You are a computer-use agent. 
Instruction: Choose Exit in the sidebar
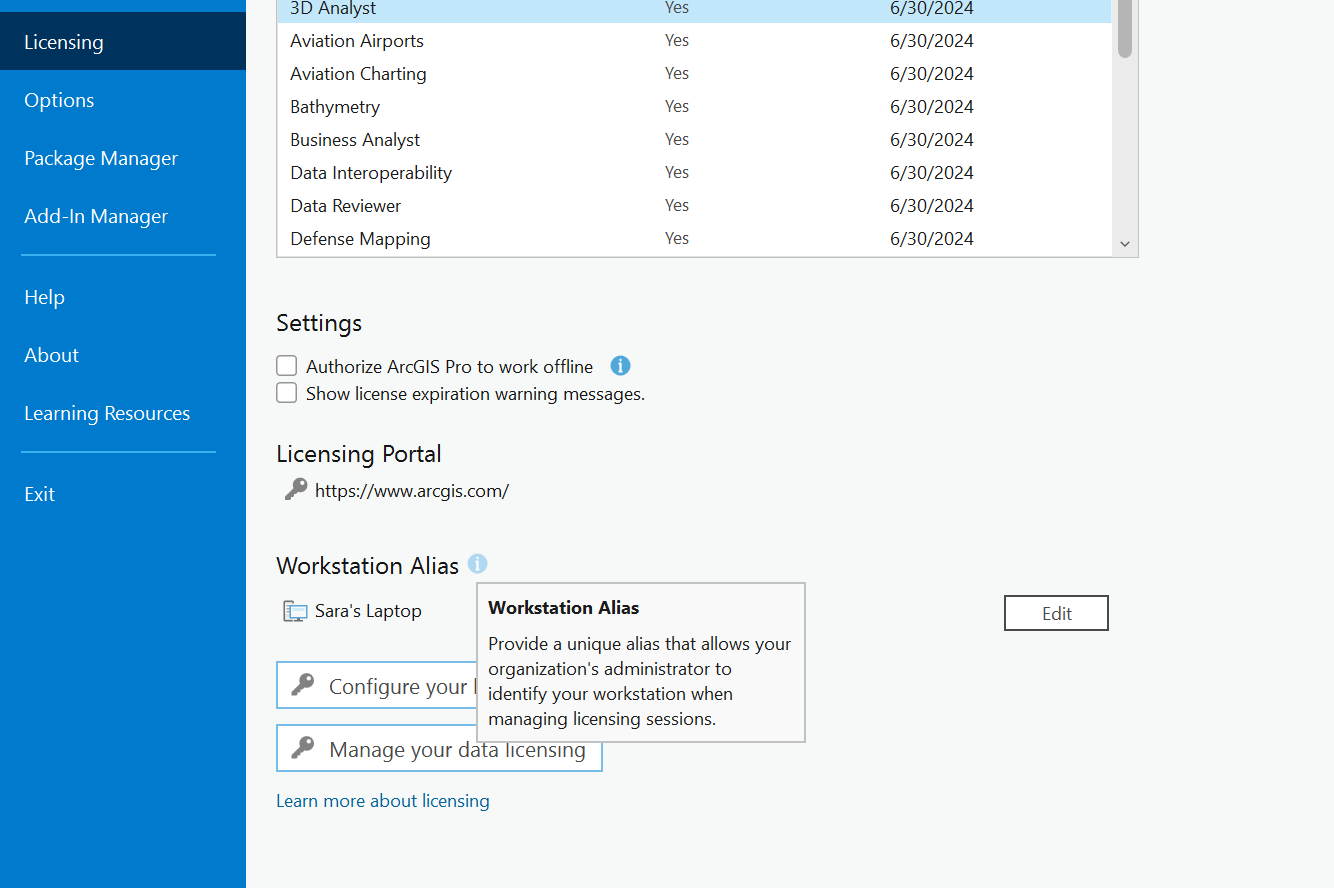(x=123, y=494)
